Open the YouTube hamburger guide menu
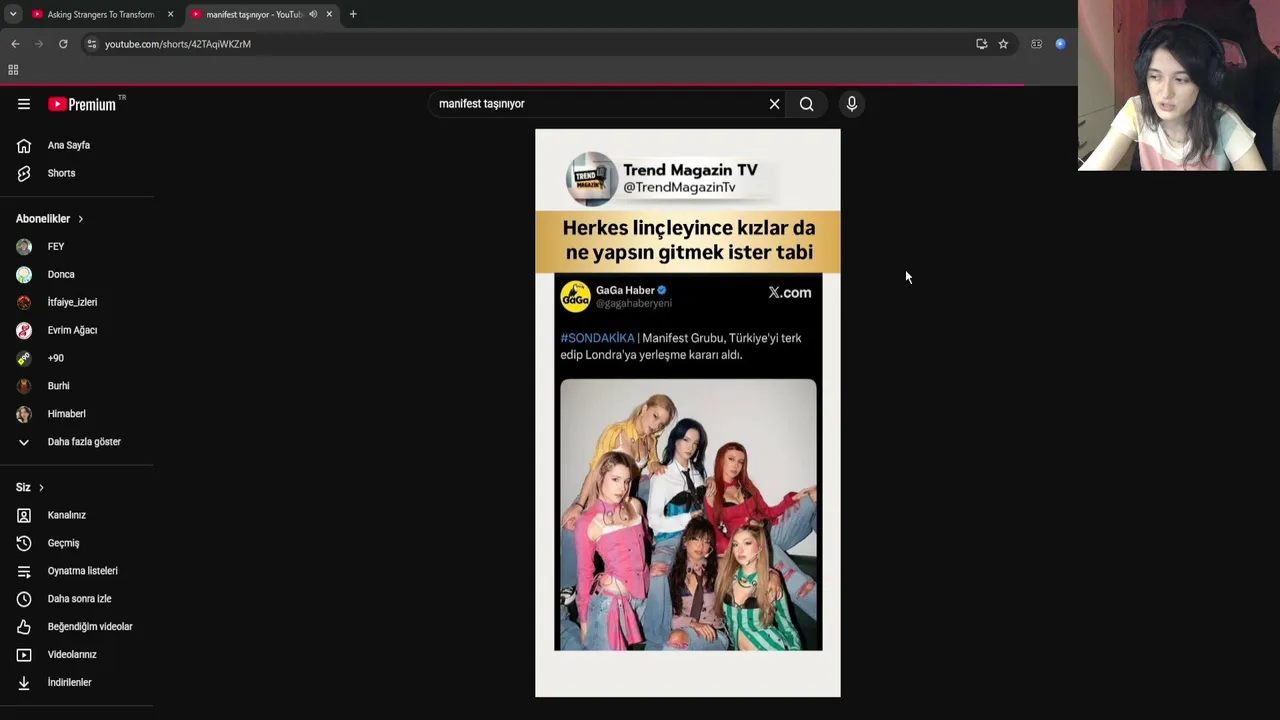 tap(24, 104)
